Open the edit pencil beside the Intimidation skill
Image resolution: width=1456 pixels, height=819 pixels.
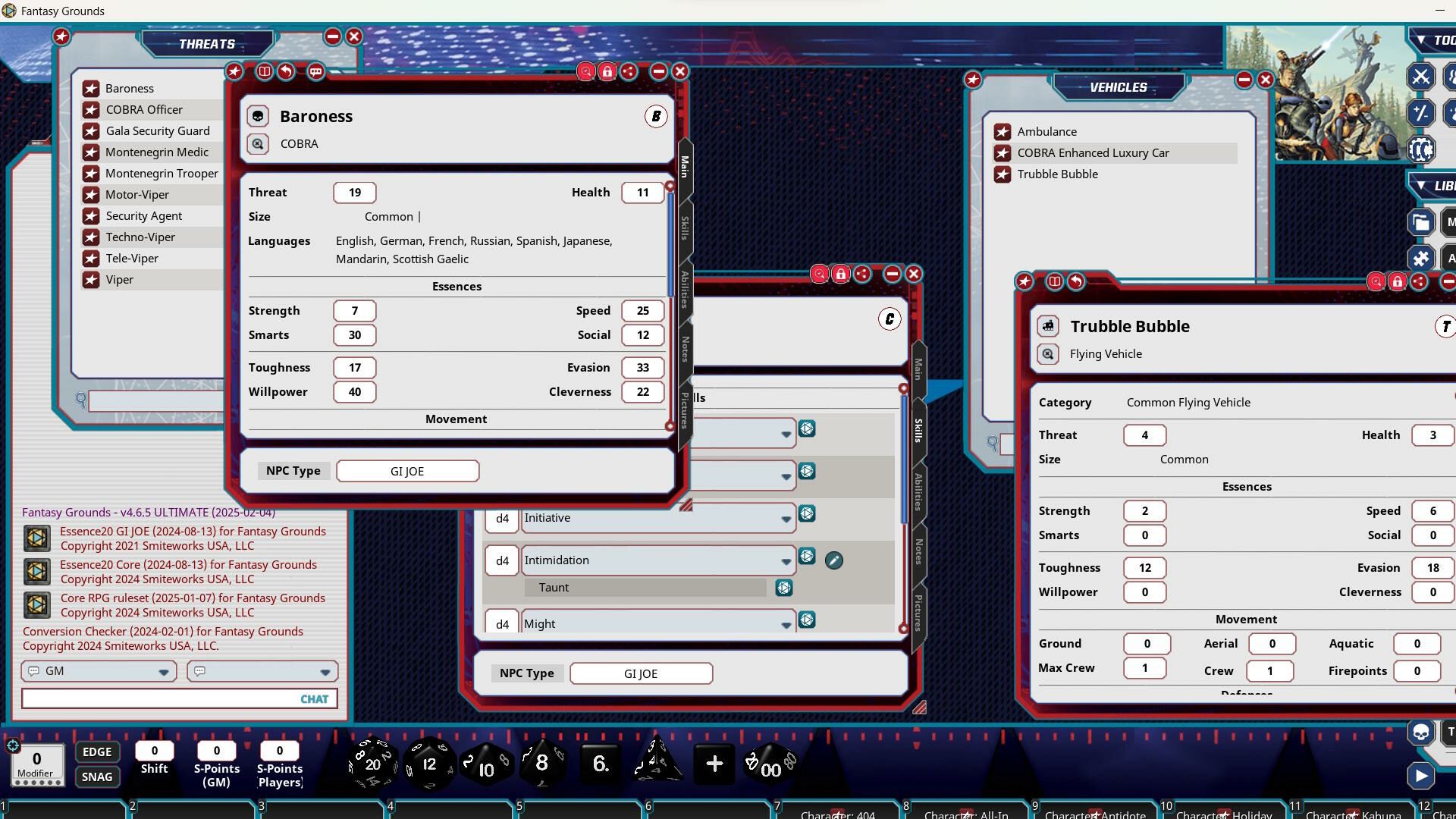point(834,560)
